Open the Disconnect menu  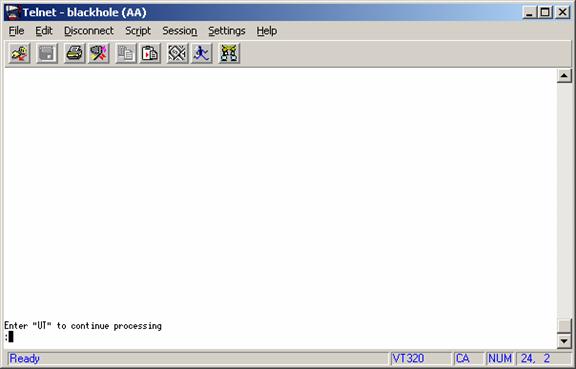point(89,31)
